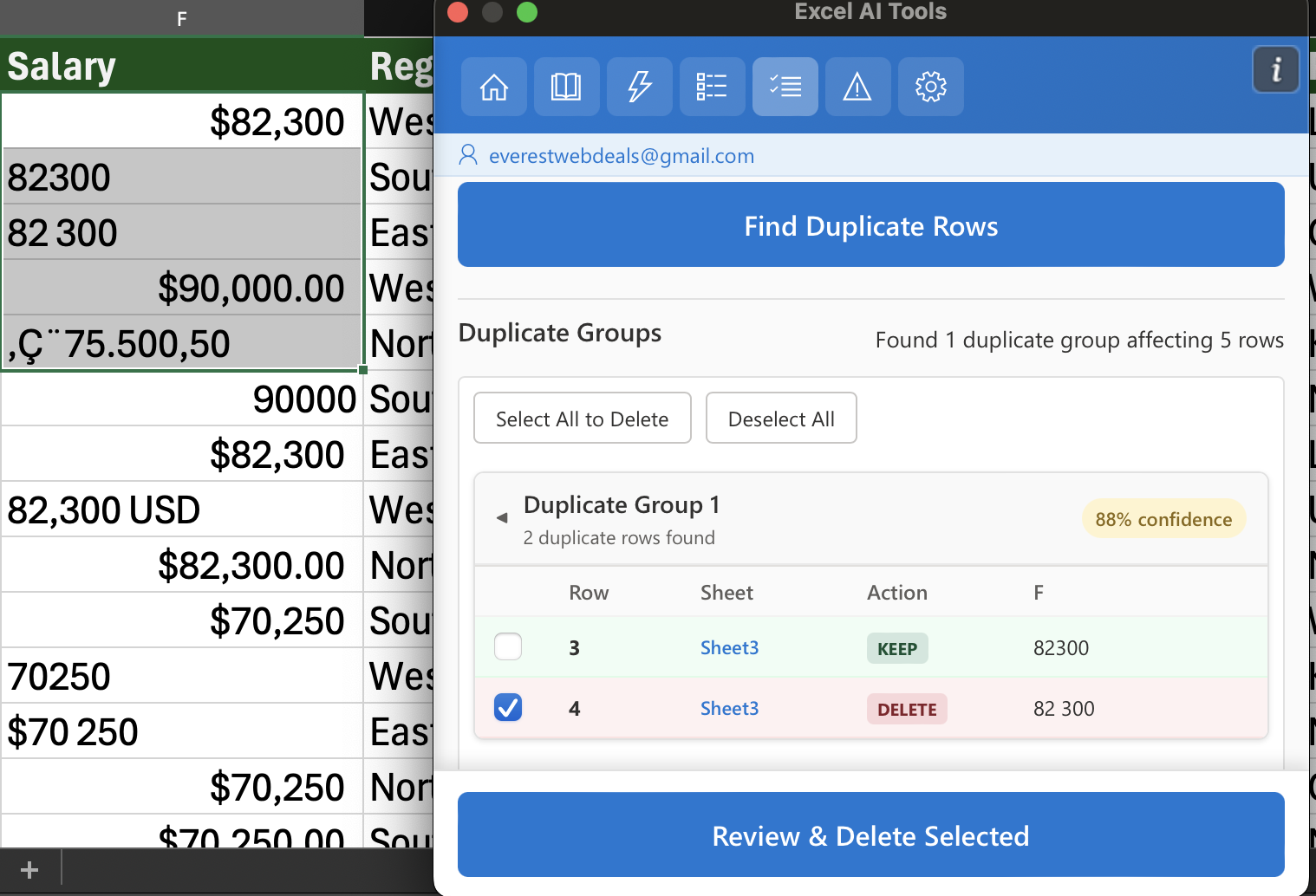Screen dimensions: 1316x896
Task: Open the settings gear icon
Action: (x=930, y=87)
